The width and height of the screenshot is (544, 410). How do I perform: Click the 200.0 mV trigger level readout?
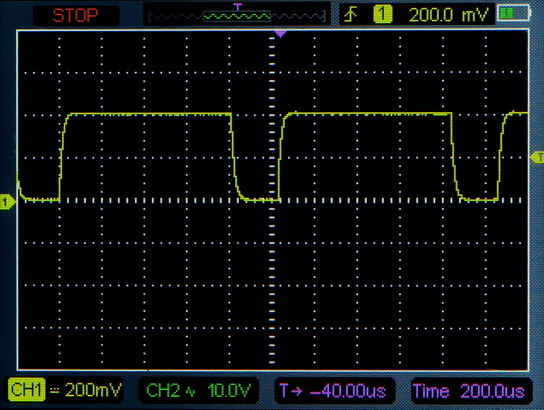pos(448,15)
